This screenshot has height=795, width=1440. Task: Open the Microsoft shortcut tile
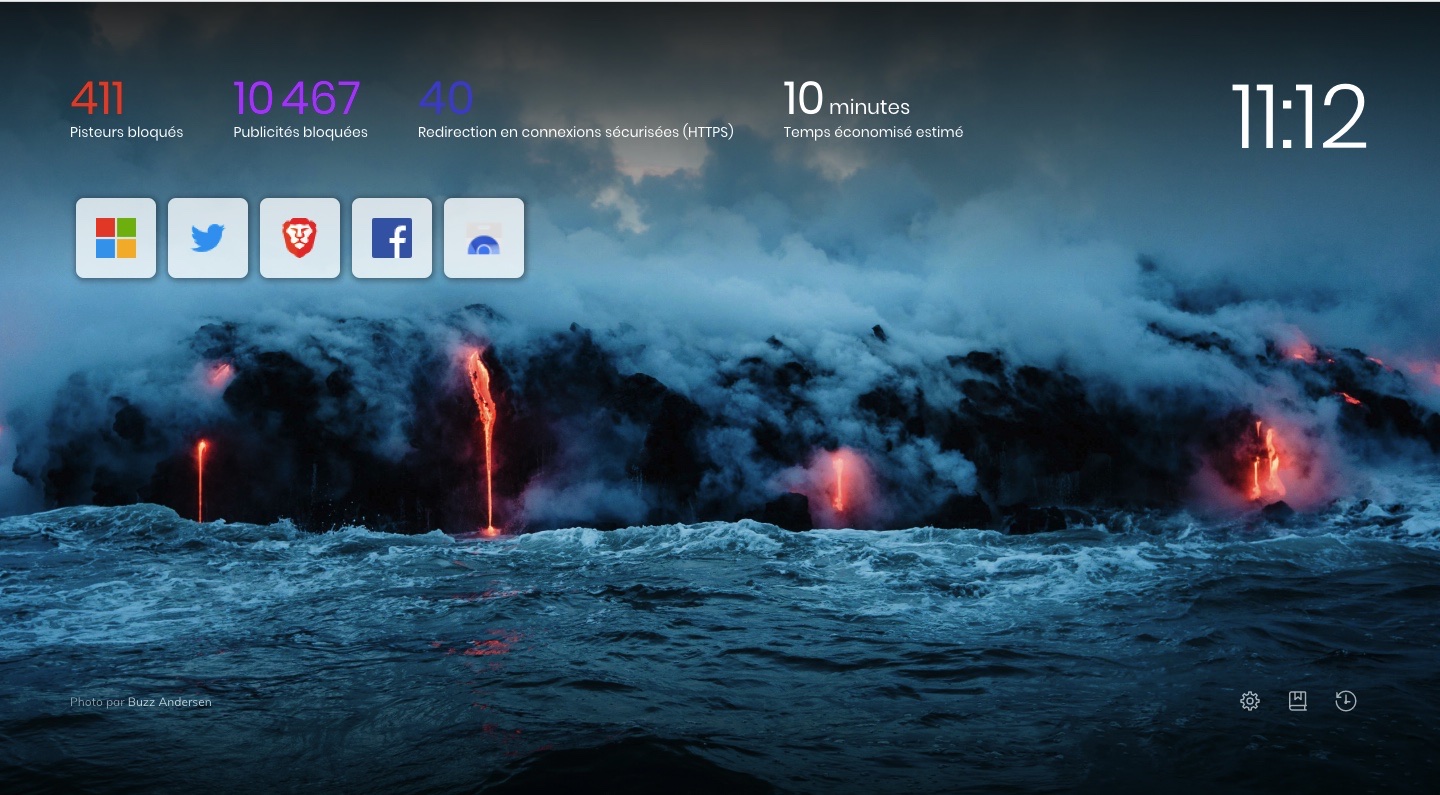(116, 238)
